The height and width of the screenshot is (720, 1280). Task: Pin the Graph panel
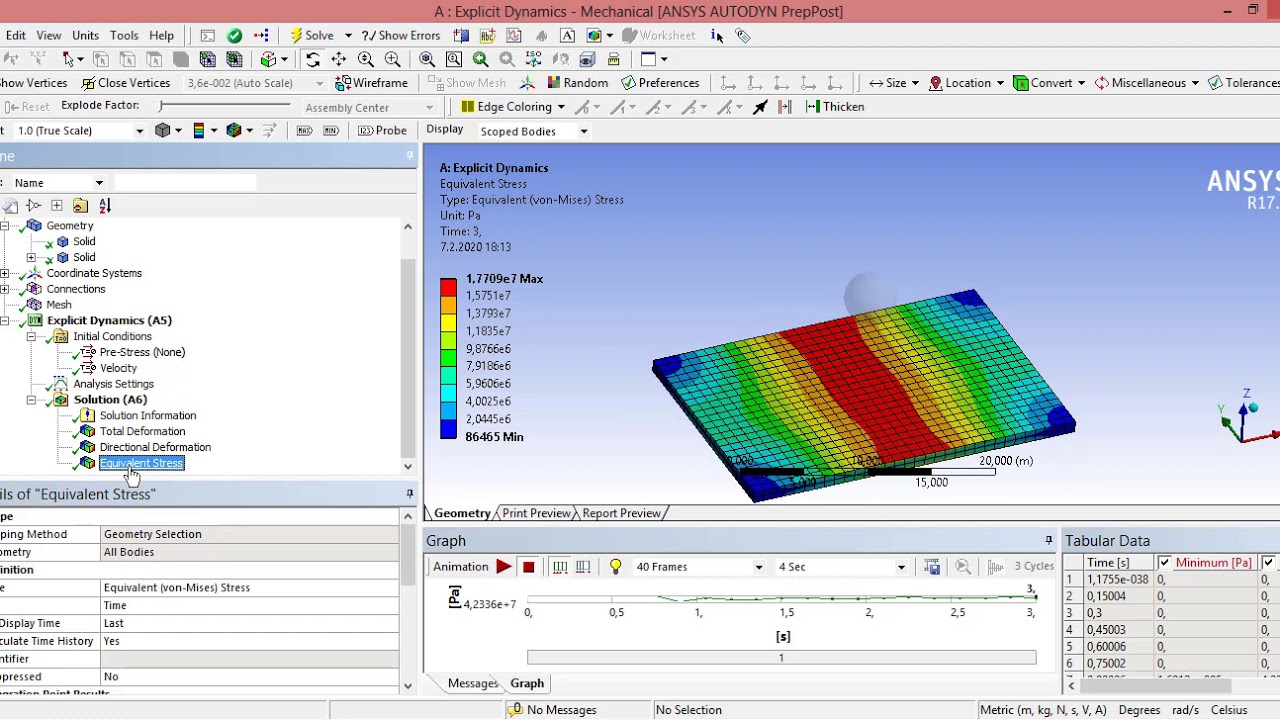1049,541
